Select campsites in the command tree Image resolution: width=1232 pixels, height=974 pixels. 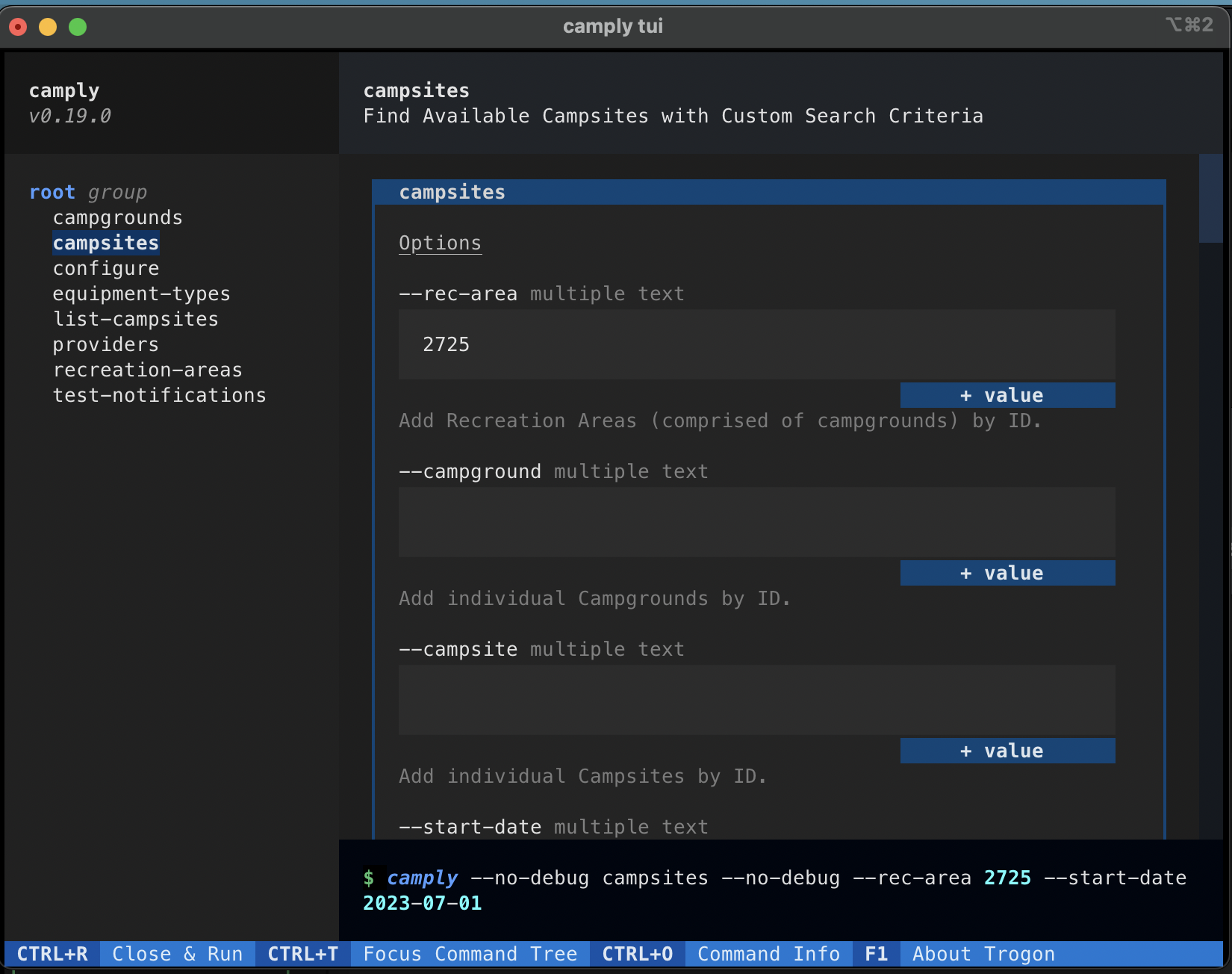[x=105, y=243]
